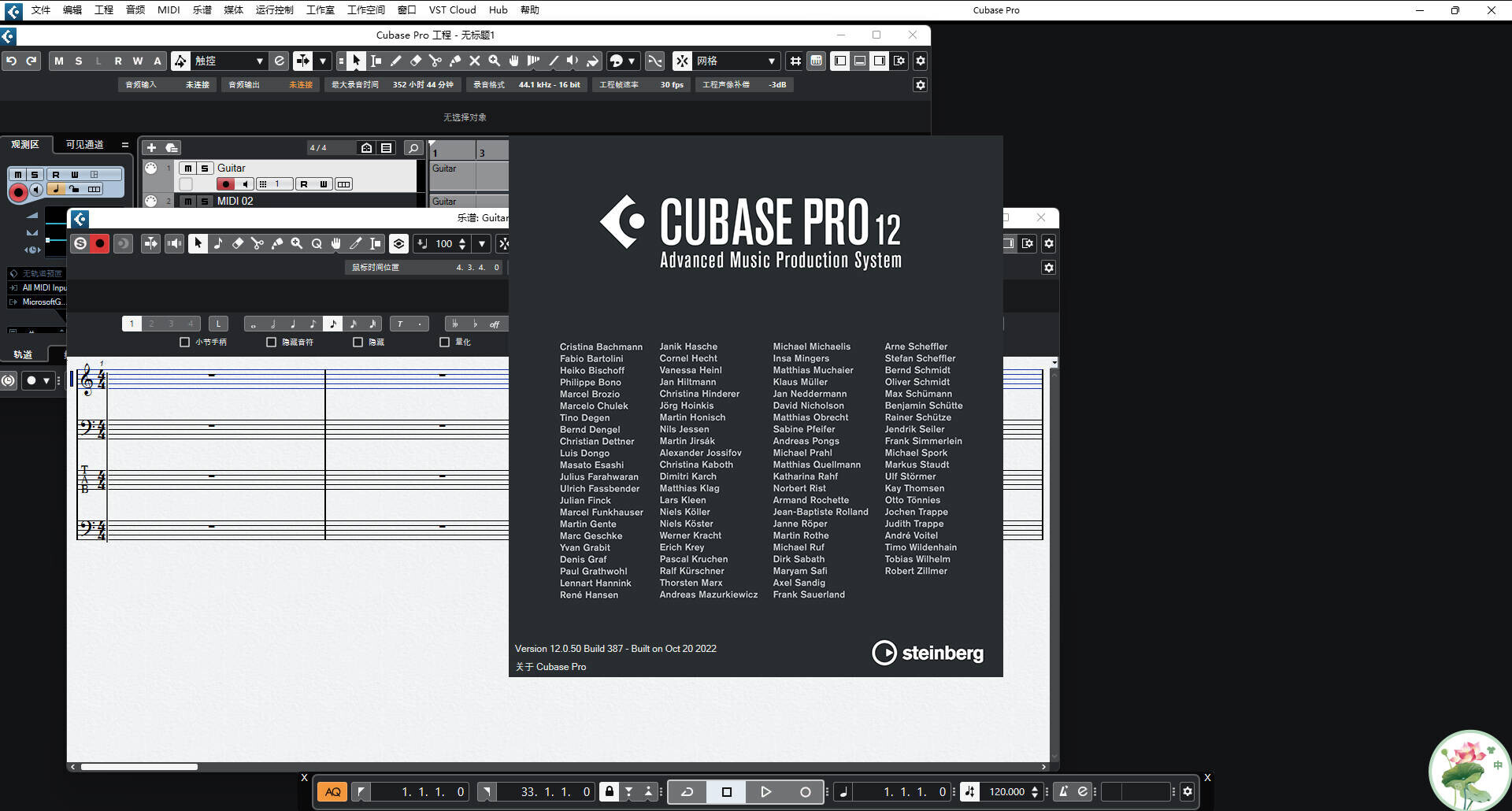
Task: Toggle the punch points lock icon on transport
Action: [x=609, y=792]
